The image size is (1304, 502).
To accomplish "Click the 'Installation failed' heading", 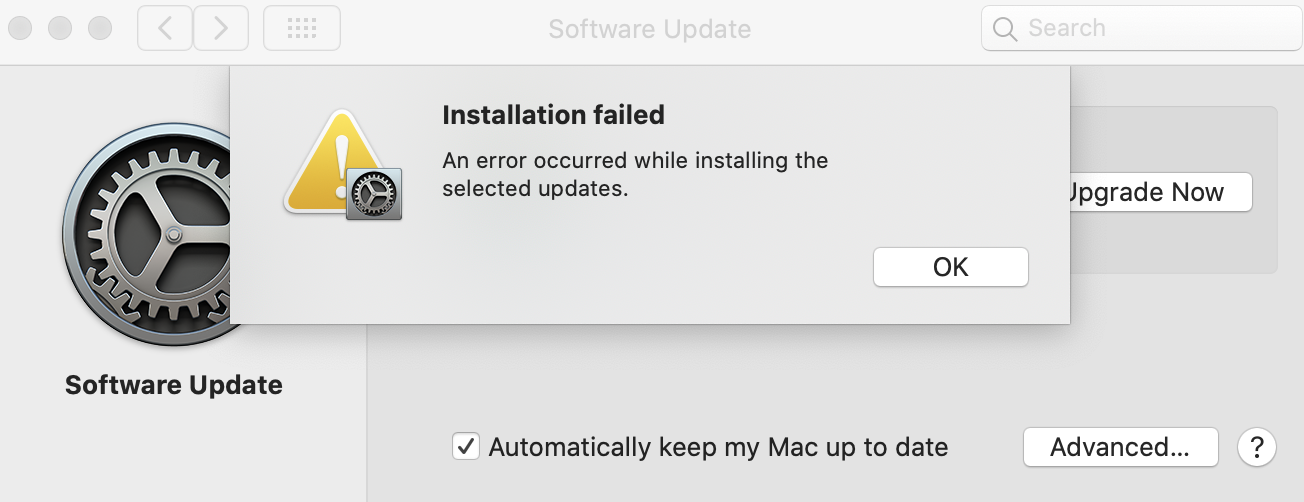I will point(553,115).
